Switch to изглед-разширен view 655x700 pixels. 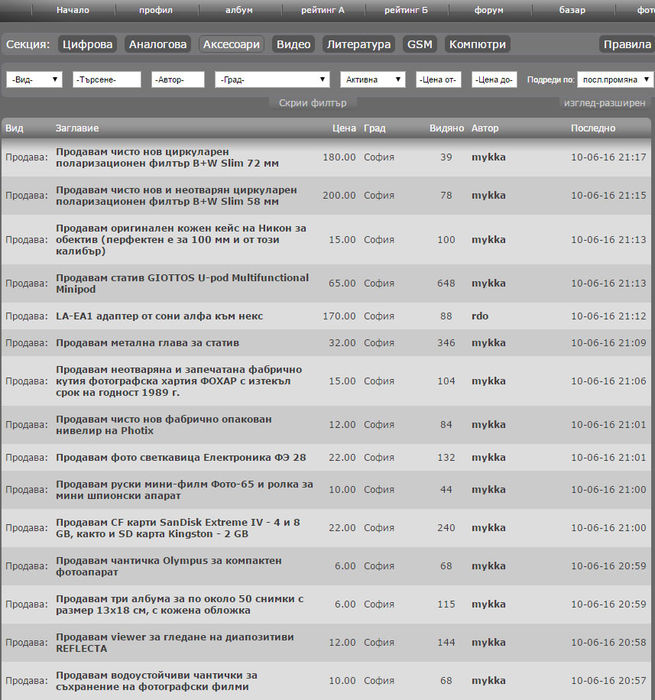[603, 103]
